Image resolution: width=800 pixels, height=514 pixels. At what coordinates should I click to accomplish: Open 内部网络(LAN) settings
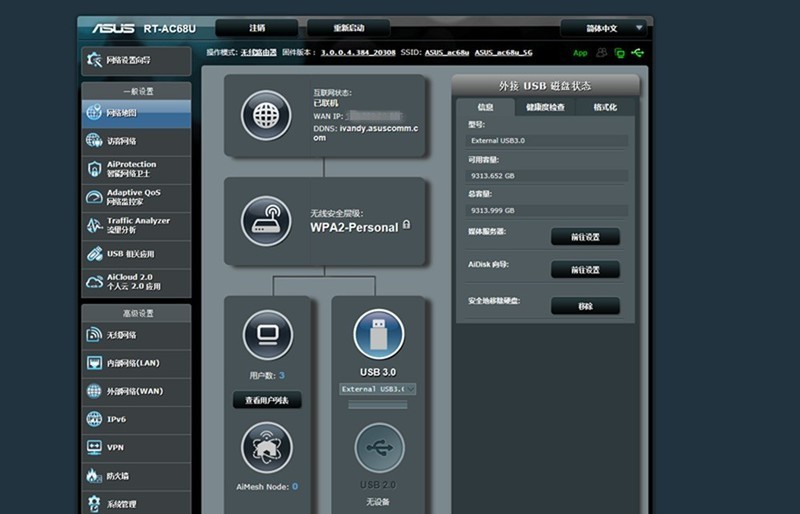pyautogui.click(x=136, y=363)
